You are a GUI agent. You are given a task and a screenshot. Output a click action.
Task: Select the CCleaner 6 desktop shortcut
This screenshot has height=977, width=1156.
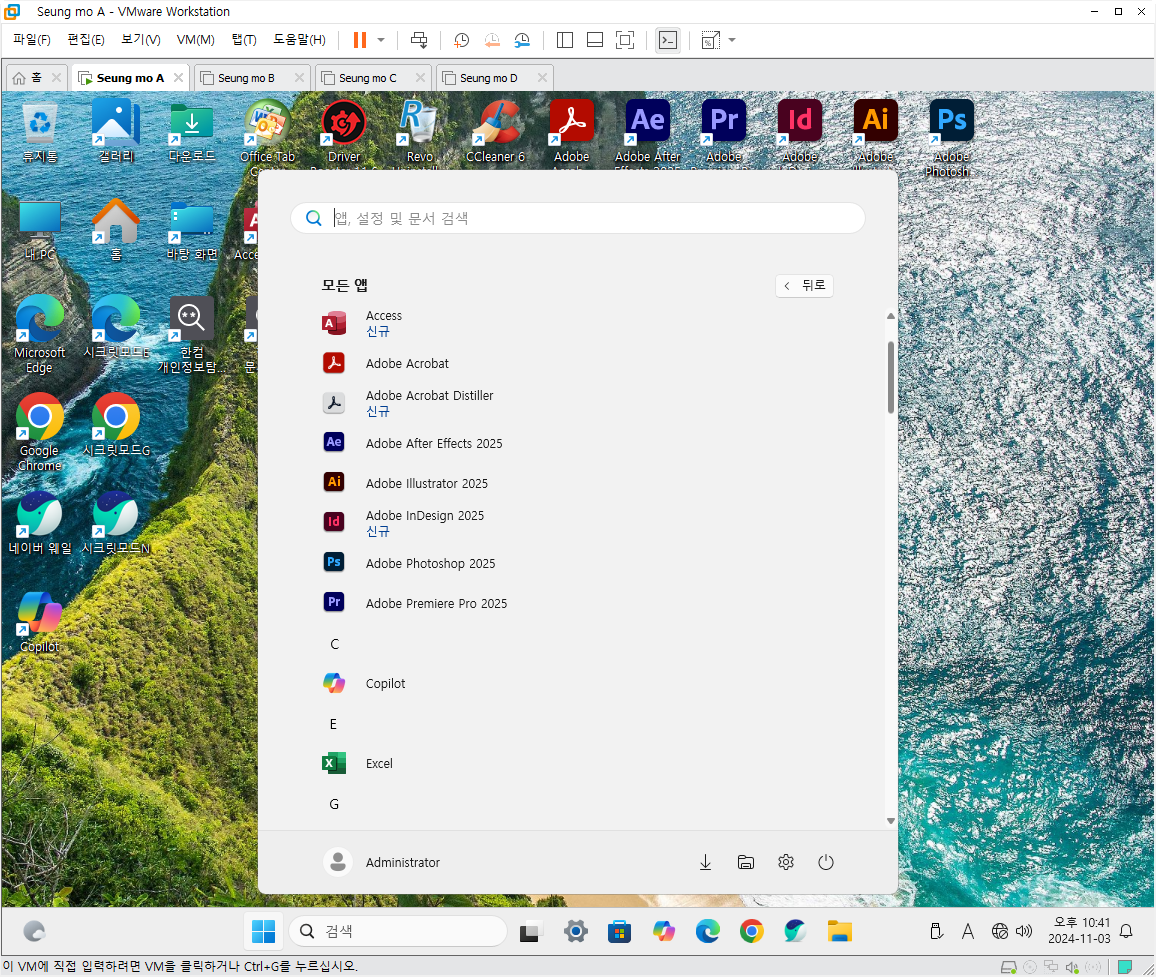(x=495, y=131)
